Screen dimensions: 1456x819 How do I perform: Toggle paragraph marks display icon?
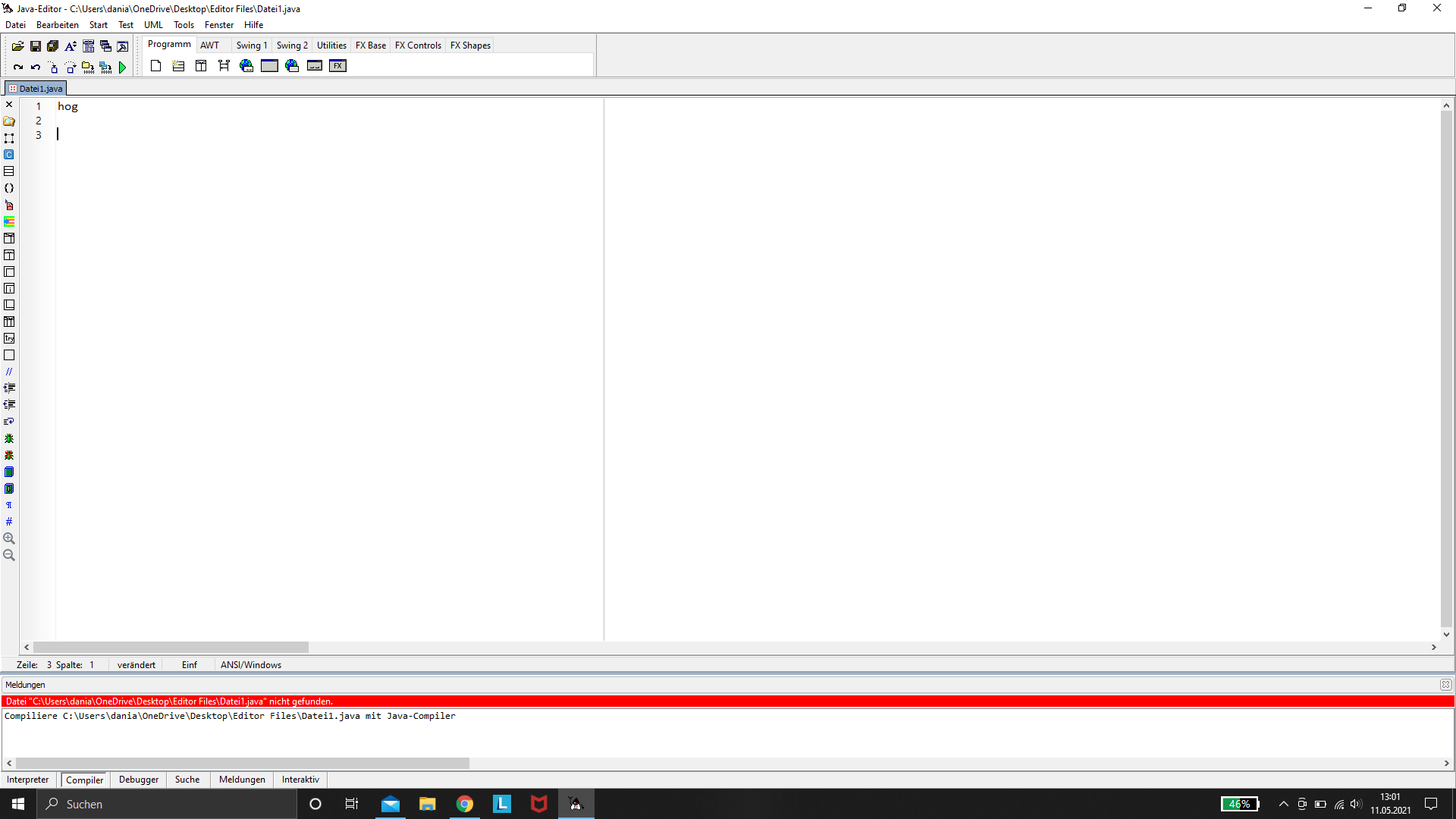[x=9, y=505]
